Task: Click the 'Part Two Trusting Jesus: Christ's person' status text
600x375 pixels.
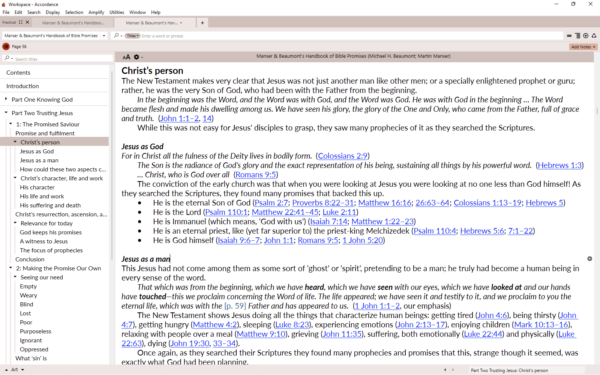Action: [509, 370]
